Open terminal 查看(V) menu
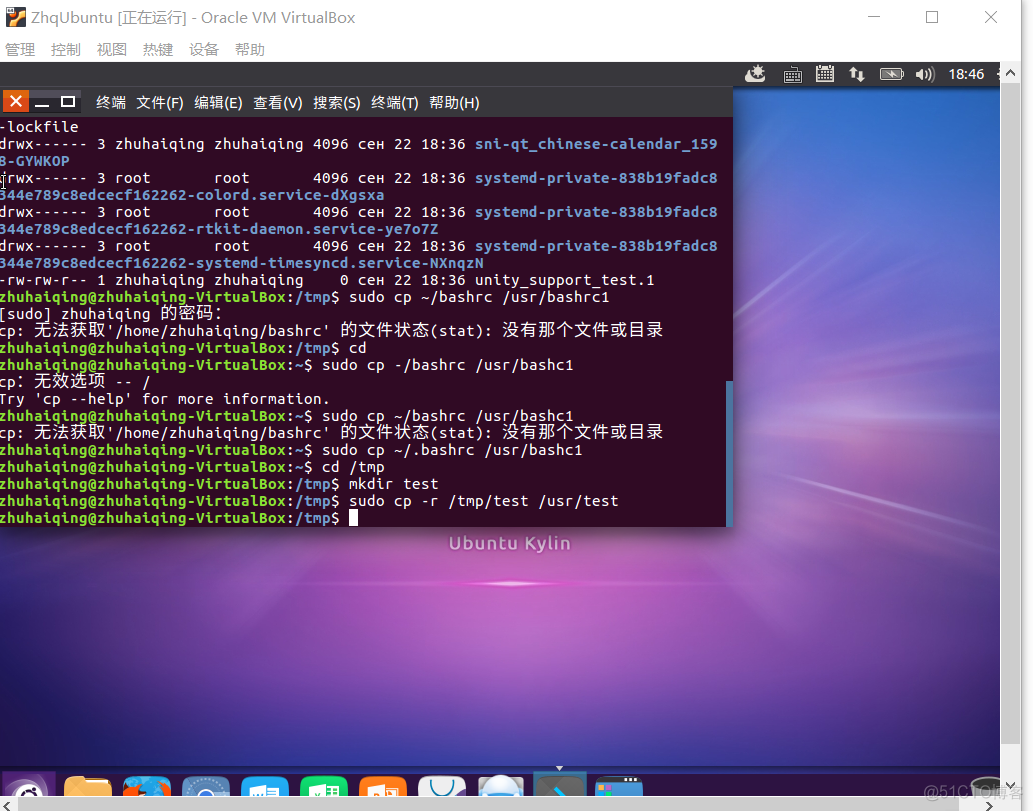 (277, 103)
